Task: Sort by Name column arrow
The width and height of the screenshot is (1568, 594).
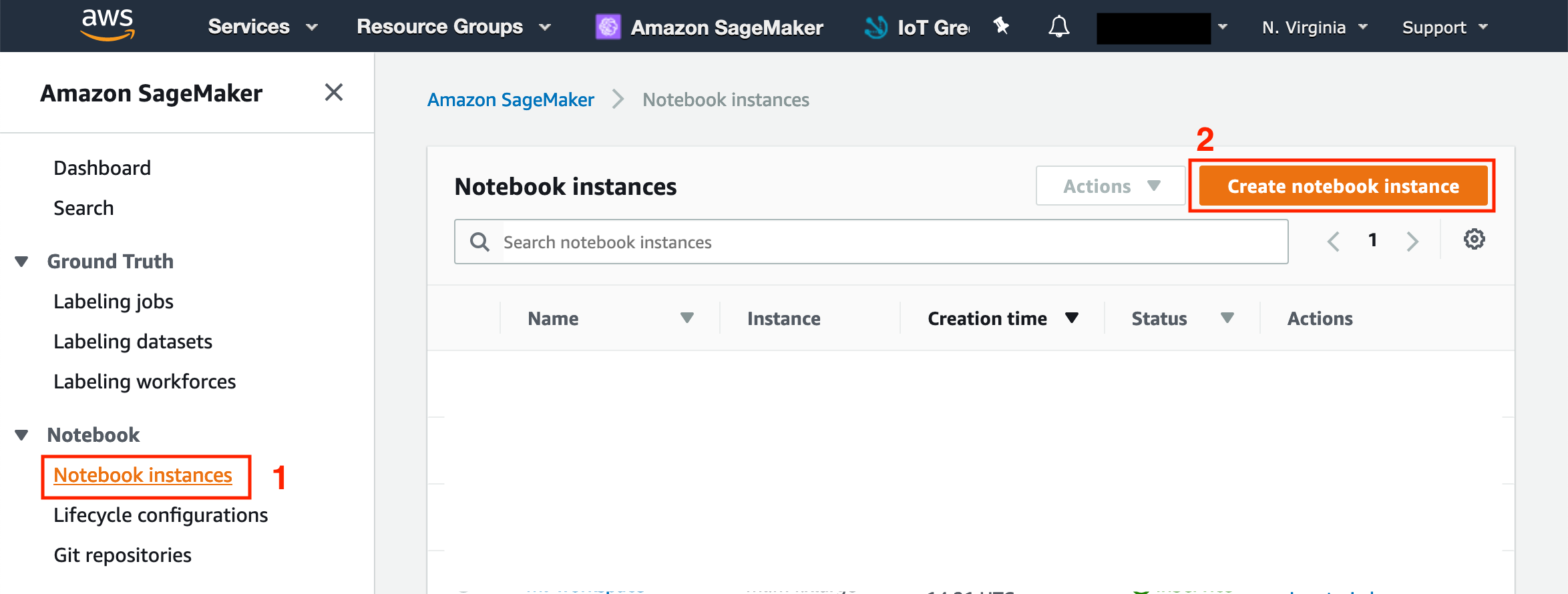Action: 687,318
